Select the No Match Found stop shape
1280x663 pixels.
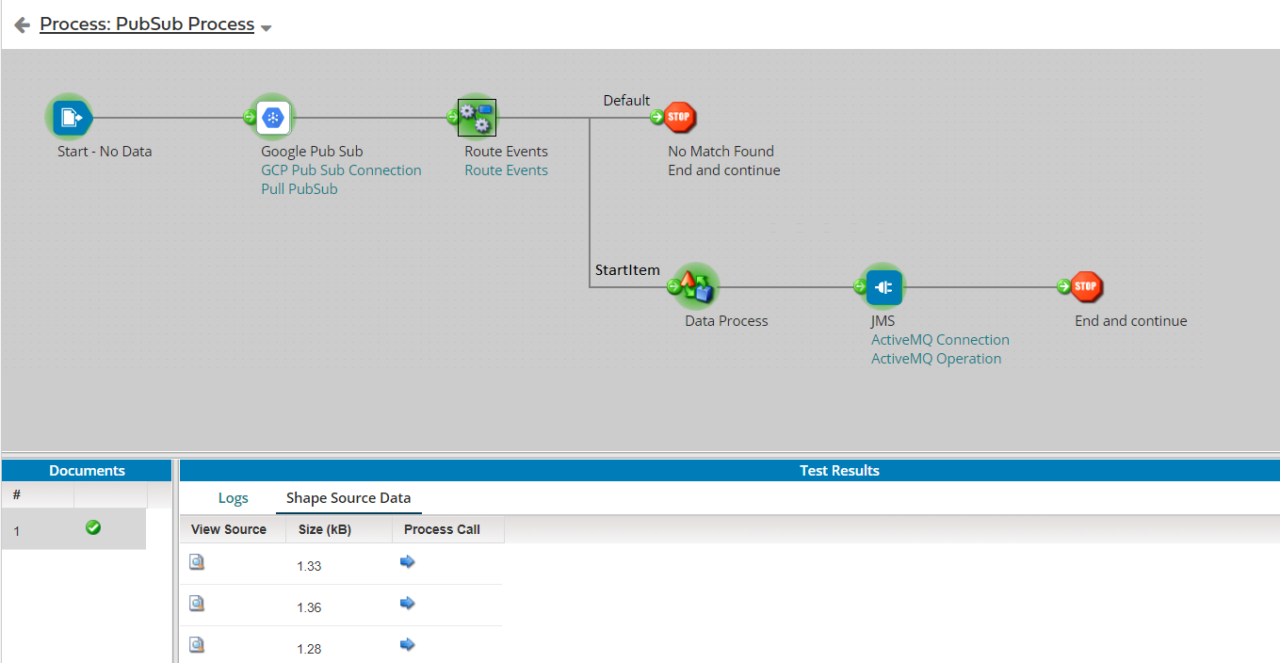coord(679,116)
